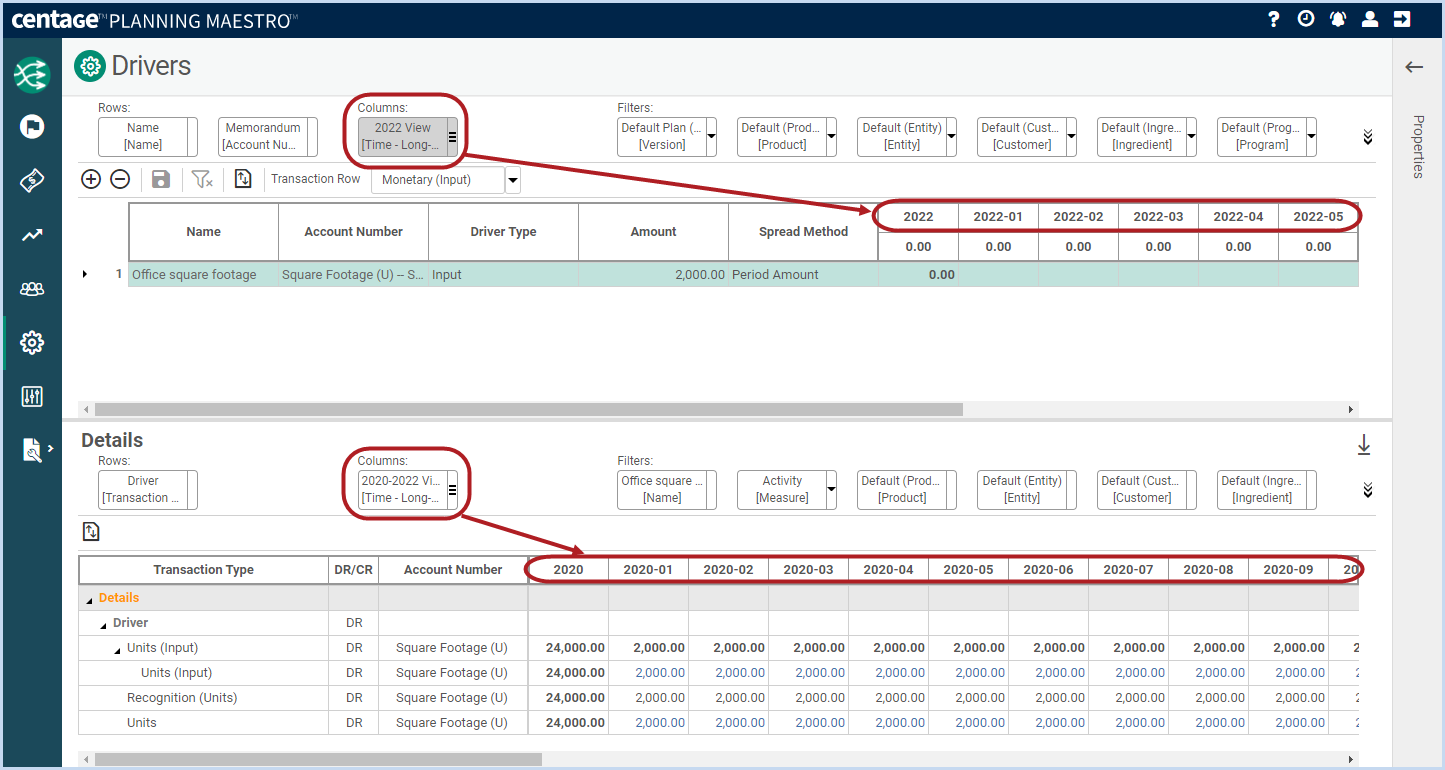Viewport: 1445px width, 770px height.
Task: Click the Driver Type column header
Action: pos(503,232)
